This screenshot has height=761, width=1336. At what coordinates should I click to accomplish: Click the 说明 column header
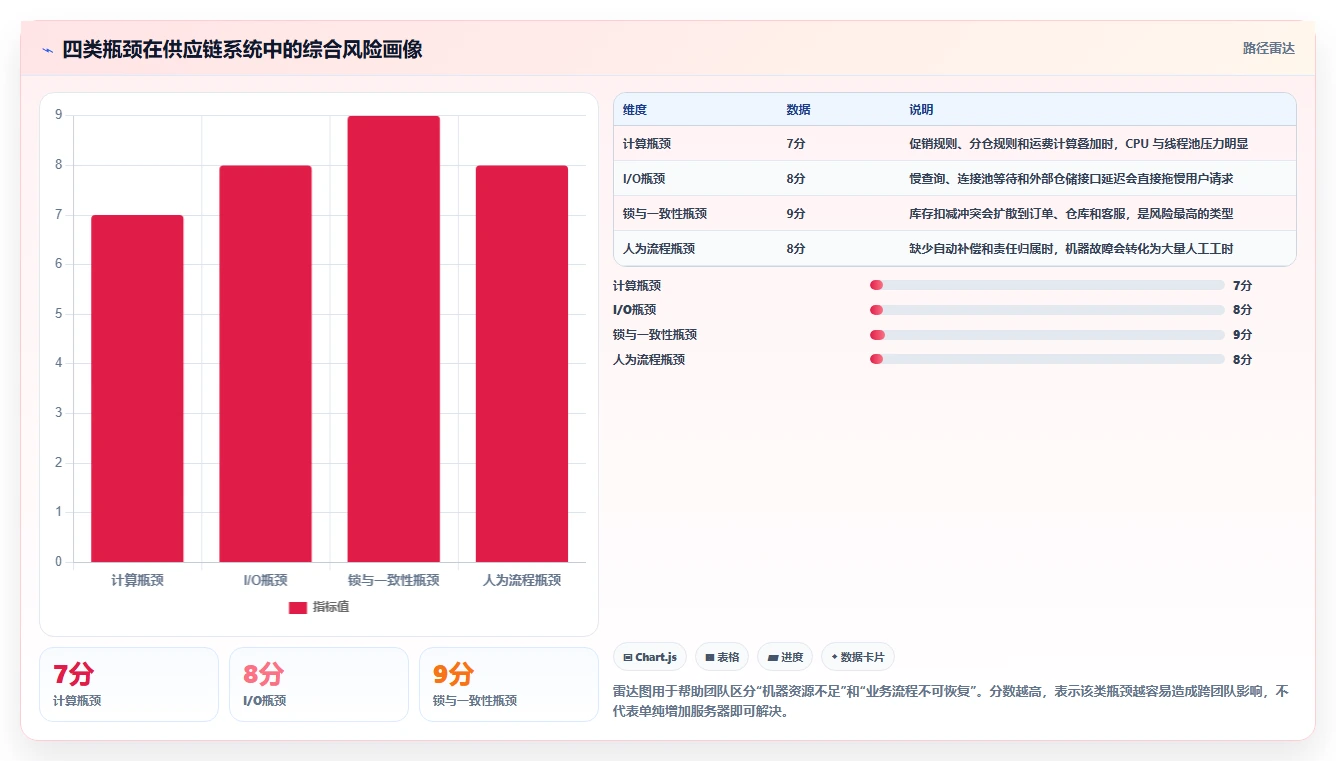(921, 110)
